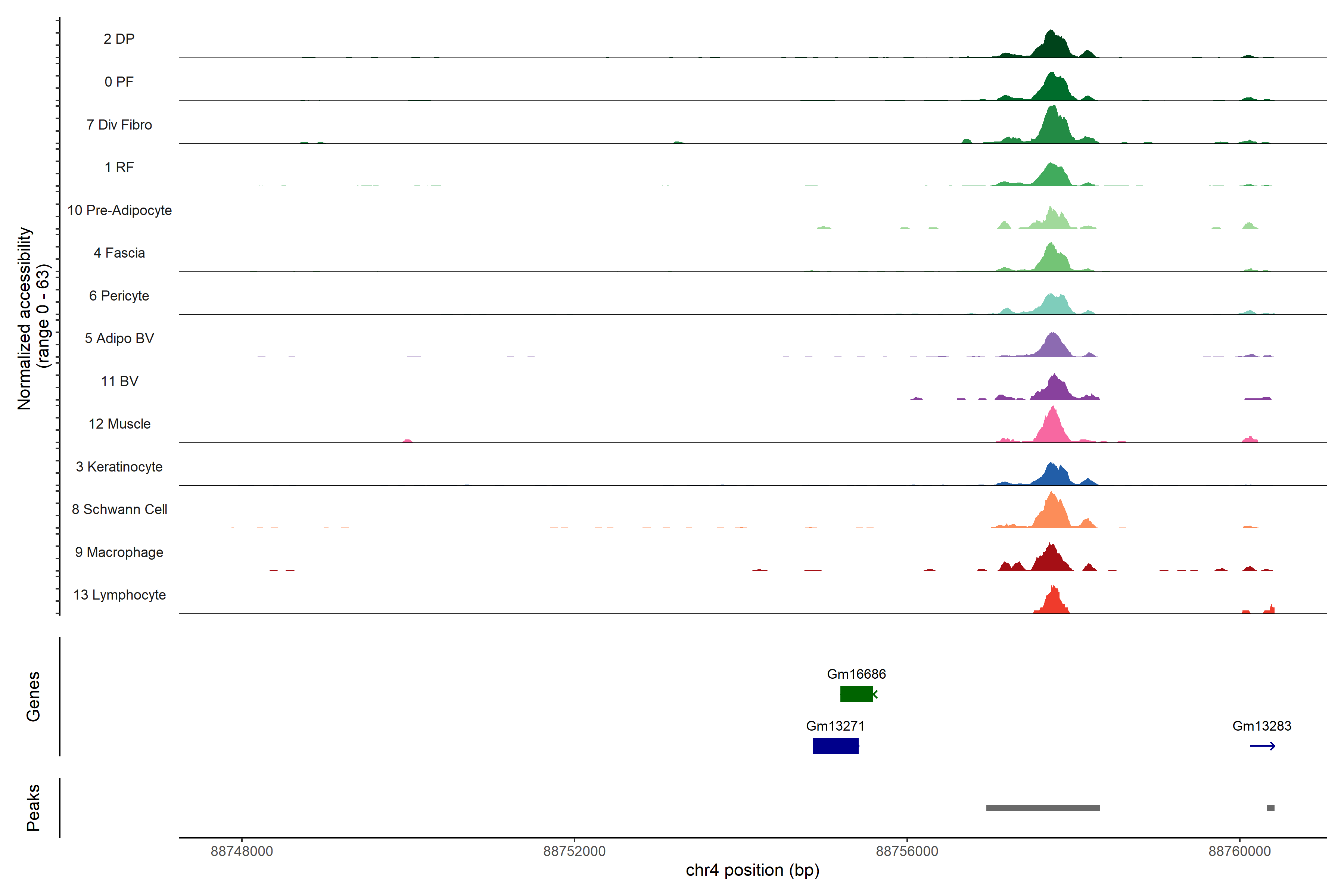
Task: Click the wide gray peak bar
Action: tap(1043, 808)
